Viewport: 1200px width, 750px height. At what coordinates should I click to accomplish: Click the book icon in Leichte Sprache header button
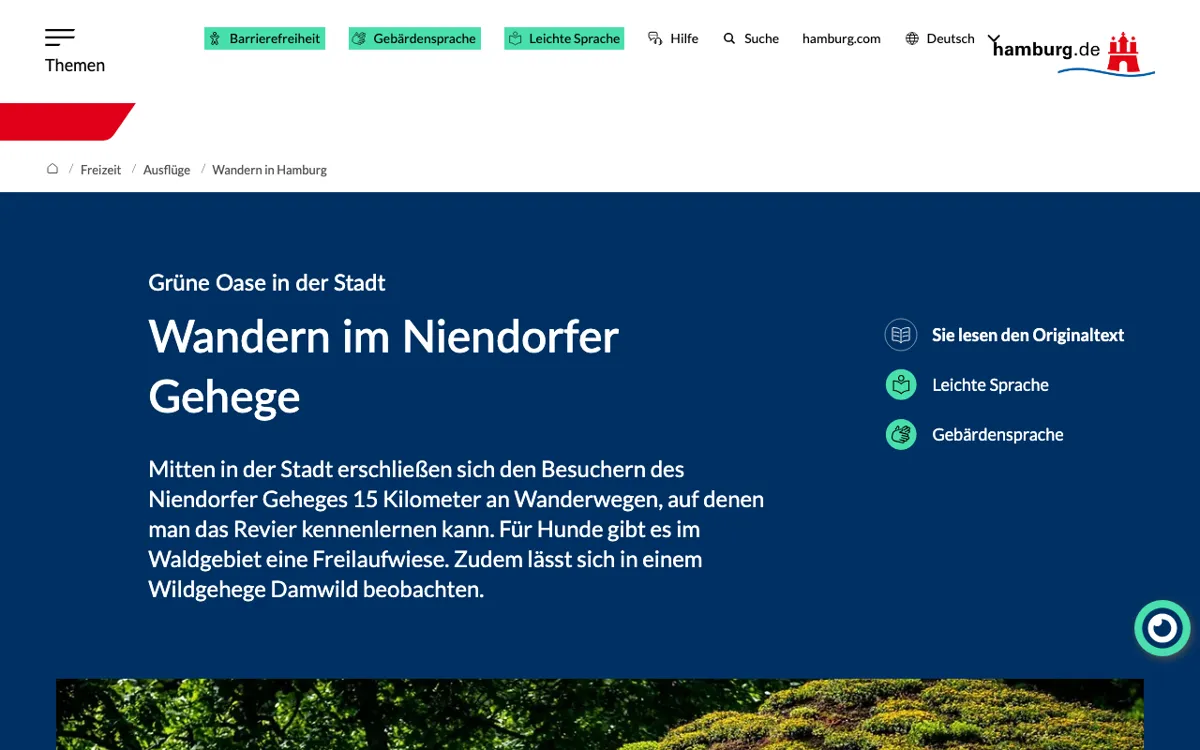515,39
